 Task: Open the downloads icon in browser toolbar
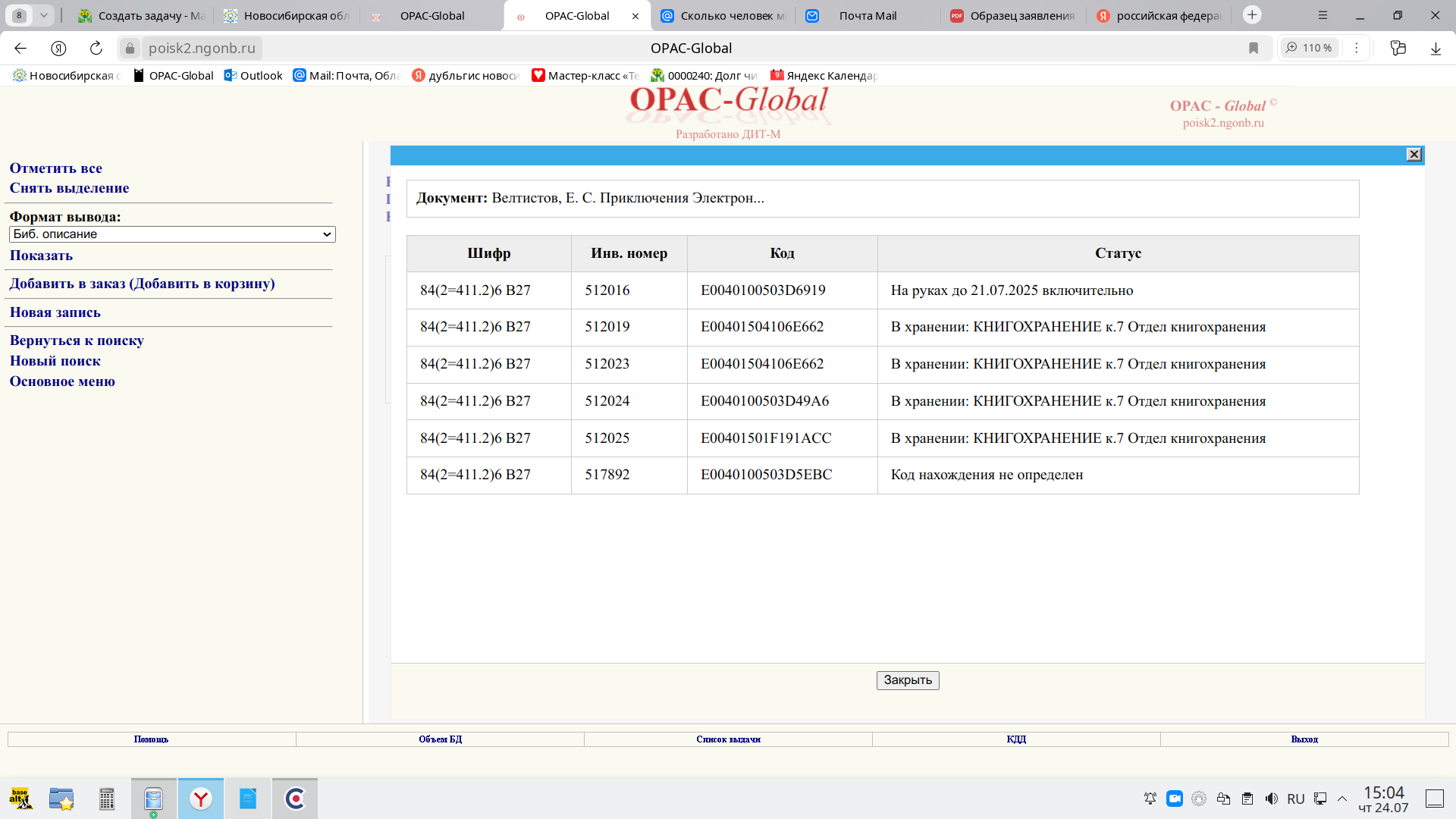(x=1436, y=48)
